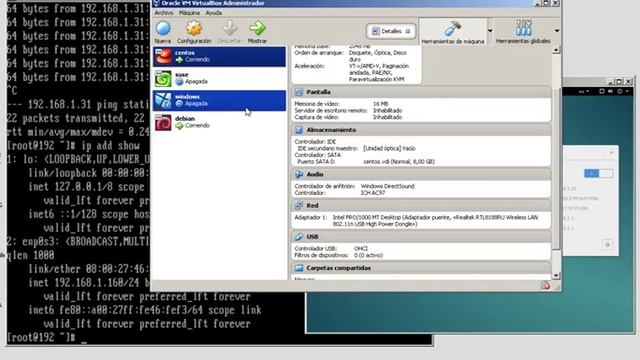This screenshot has height=360, width=640.
Task: Open the Carpetas compartidas section header
Action: coord(421,268)
